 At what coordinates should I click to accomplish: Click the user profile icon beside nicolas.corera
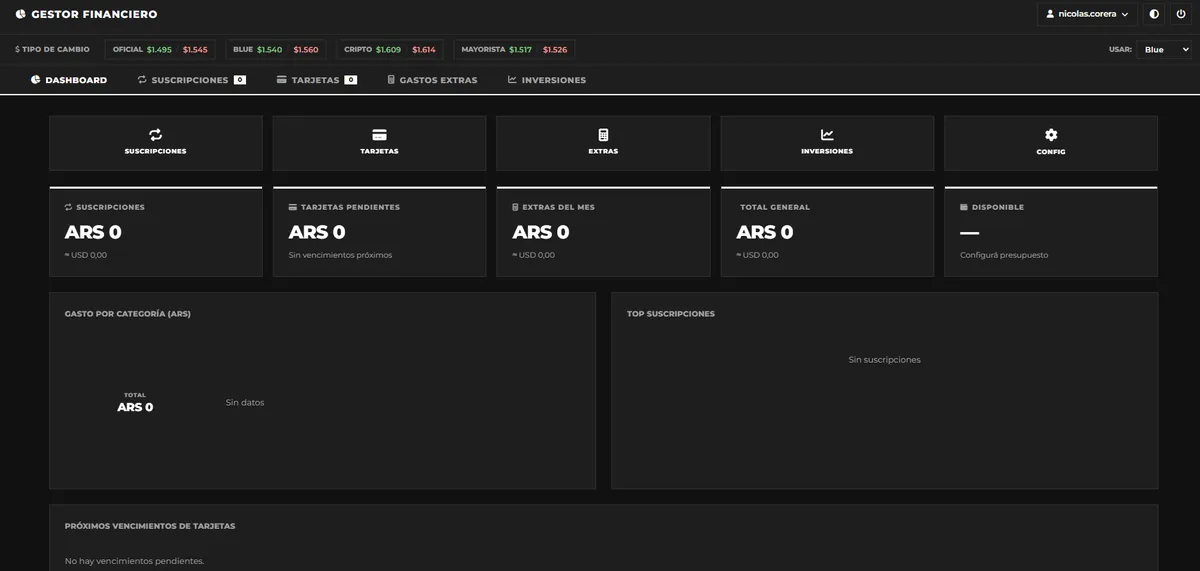1050,14
